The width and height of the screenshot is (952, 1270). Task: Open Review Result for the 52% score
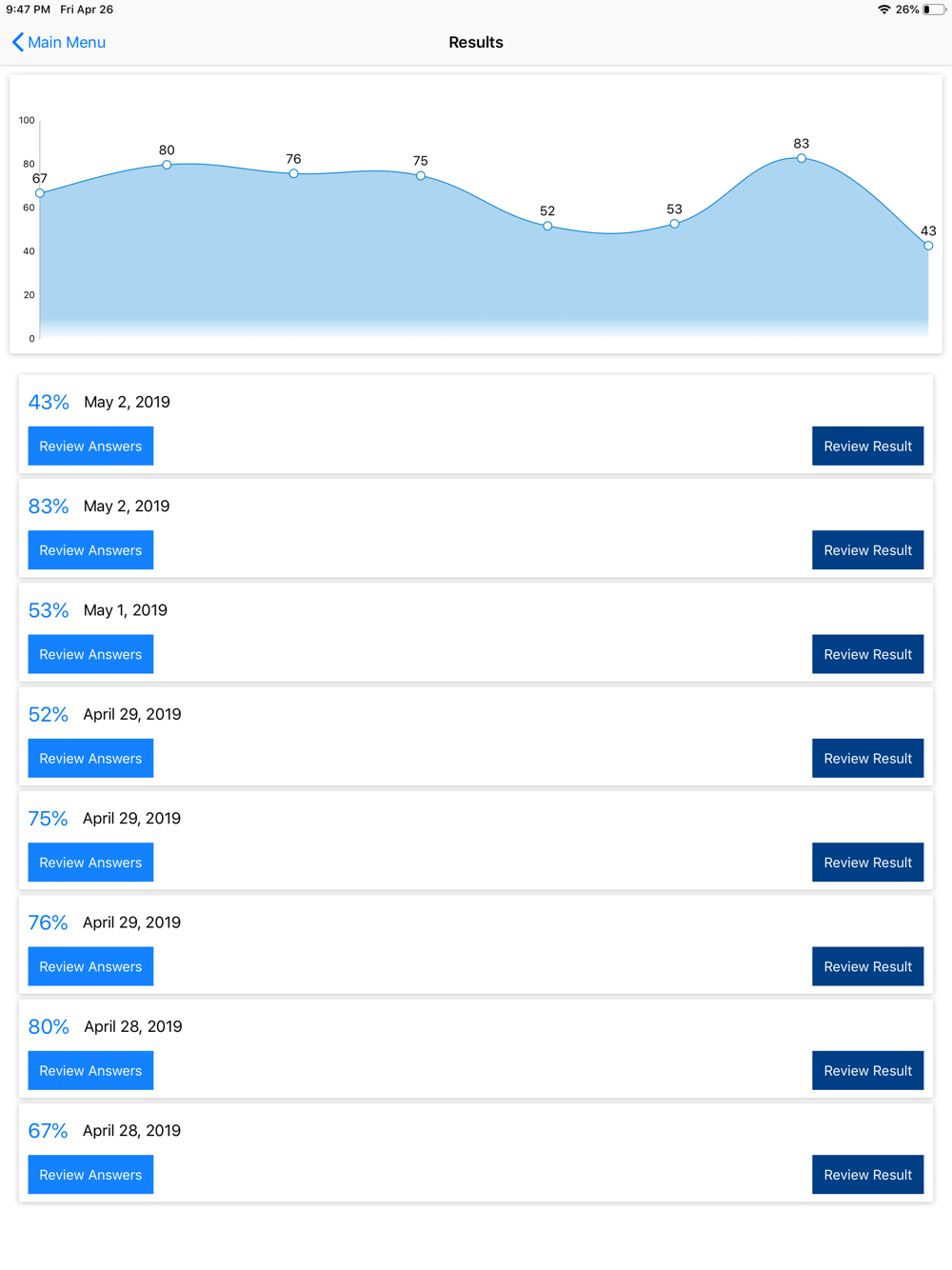867,759
